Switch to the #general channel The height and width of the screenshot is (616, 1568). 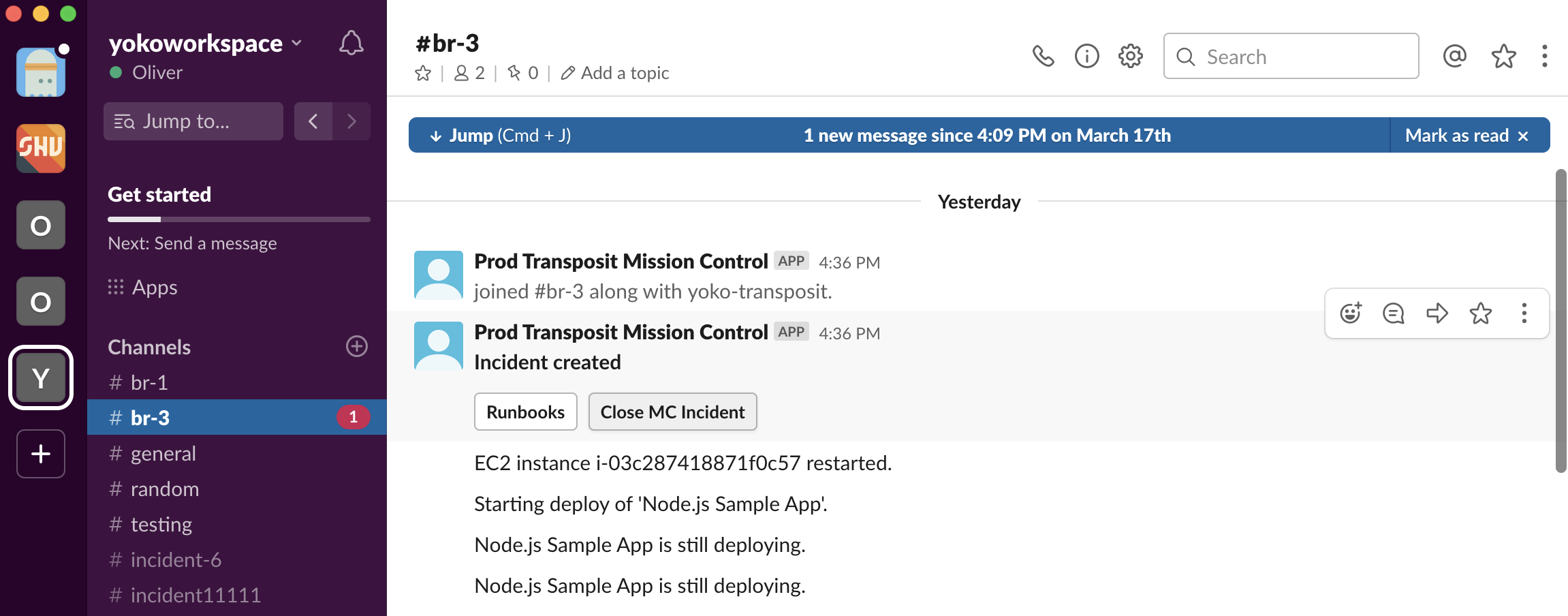tap(163, 454)
